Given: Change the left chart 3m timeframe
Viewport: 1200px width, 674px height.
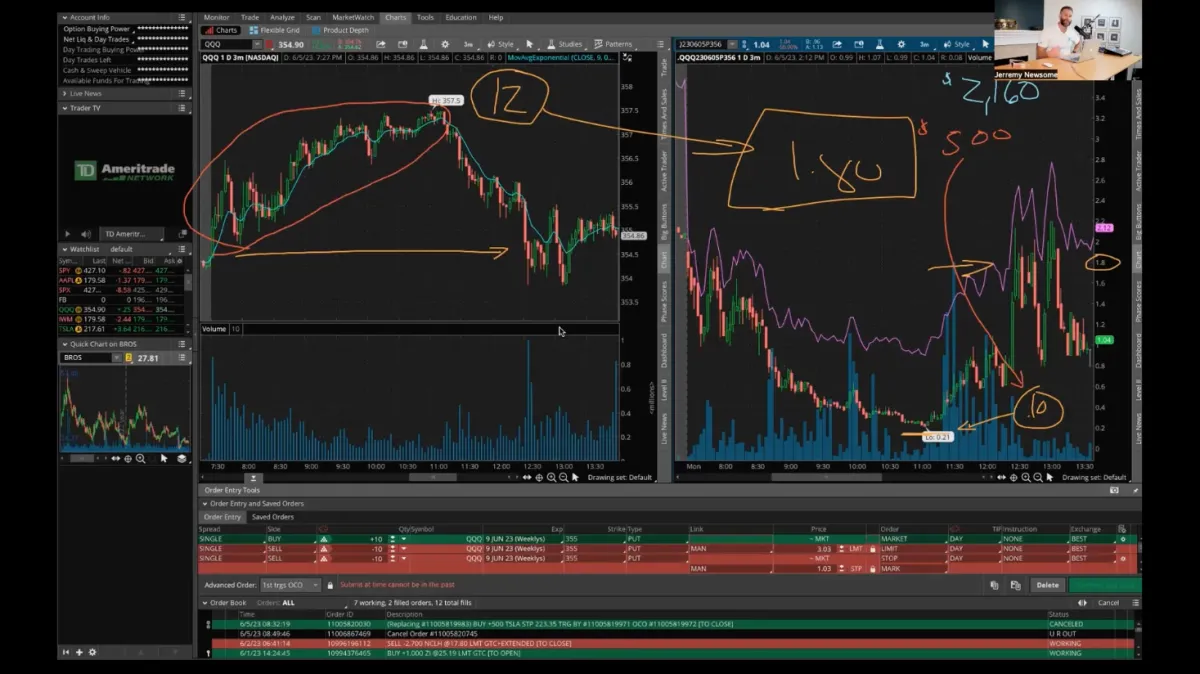Looking at the screenshot, I should click(468, 44).
